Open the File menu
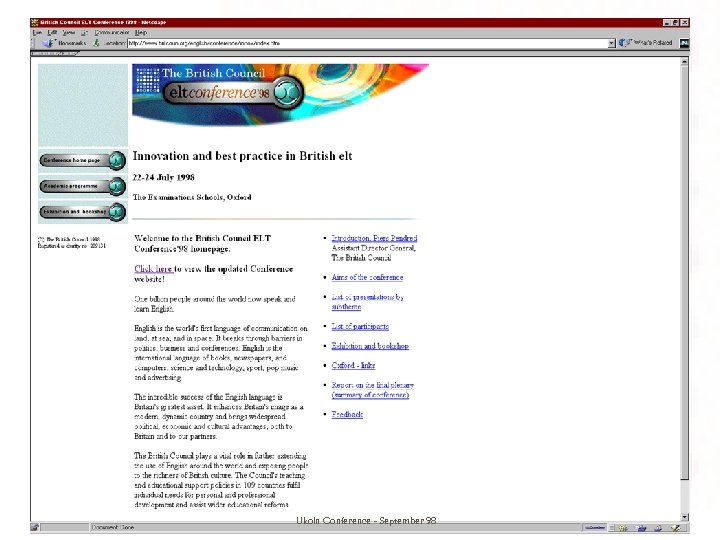 [x=37, y=33]
